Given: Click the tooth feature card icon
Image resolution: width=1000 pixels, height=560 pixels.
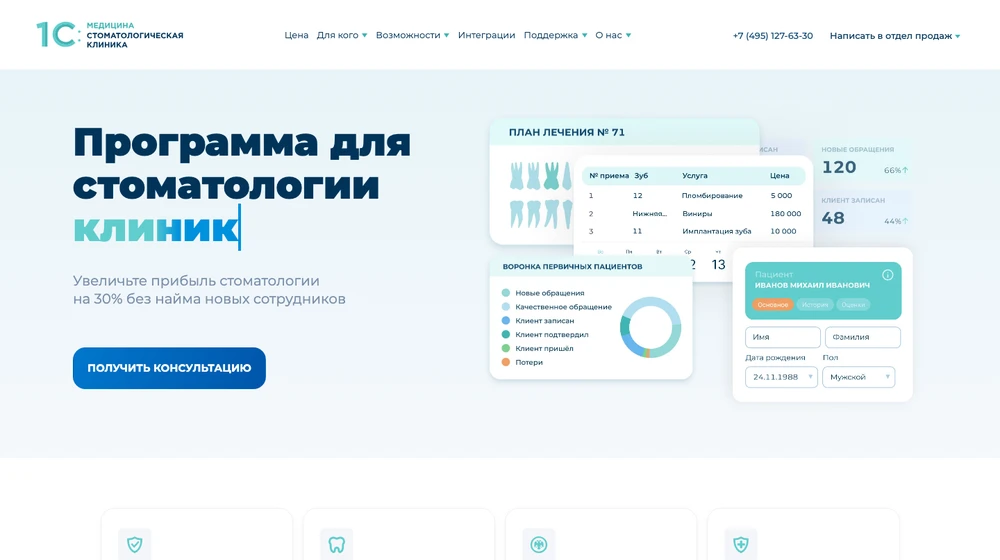Looking at the screenshot, I should click(337, 544).
